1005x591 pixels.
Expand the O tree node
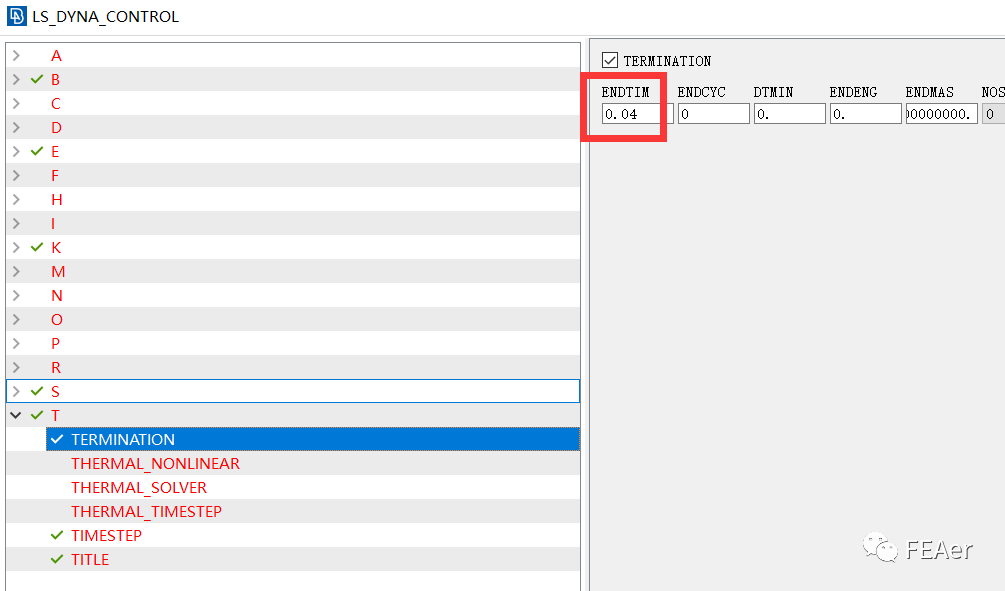pos(17,319)
